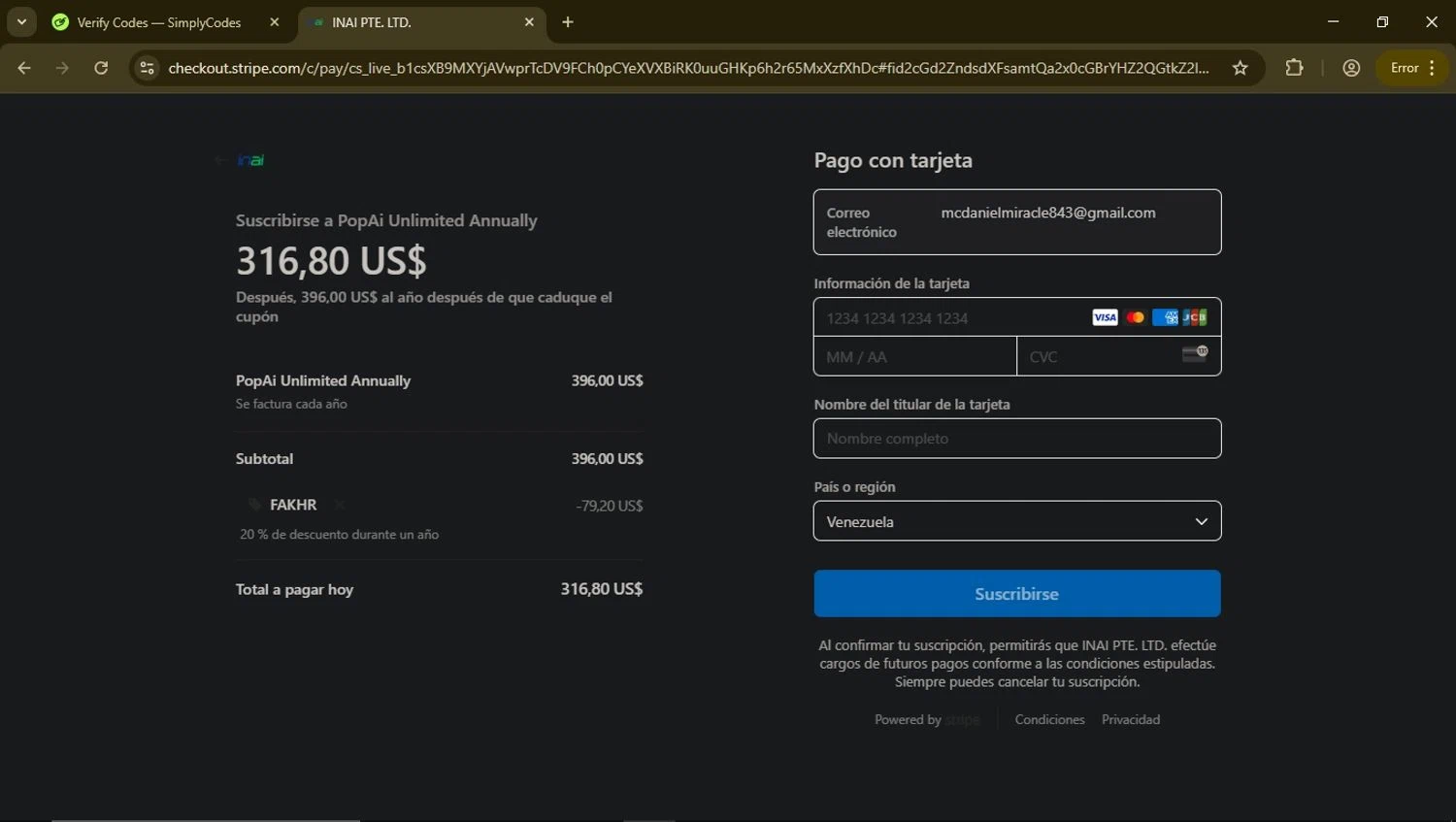Bookmark this page with the star icon
This screenshot has height=822, width=1456.
click(1240, 68)
